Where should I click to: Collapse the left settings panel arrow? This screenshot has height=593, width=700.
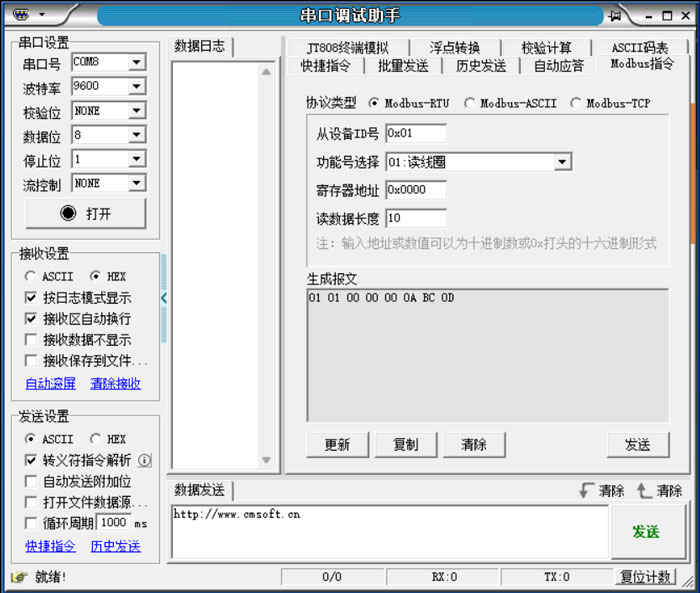tap(164, 297)
